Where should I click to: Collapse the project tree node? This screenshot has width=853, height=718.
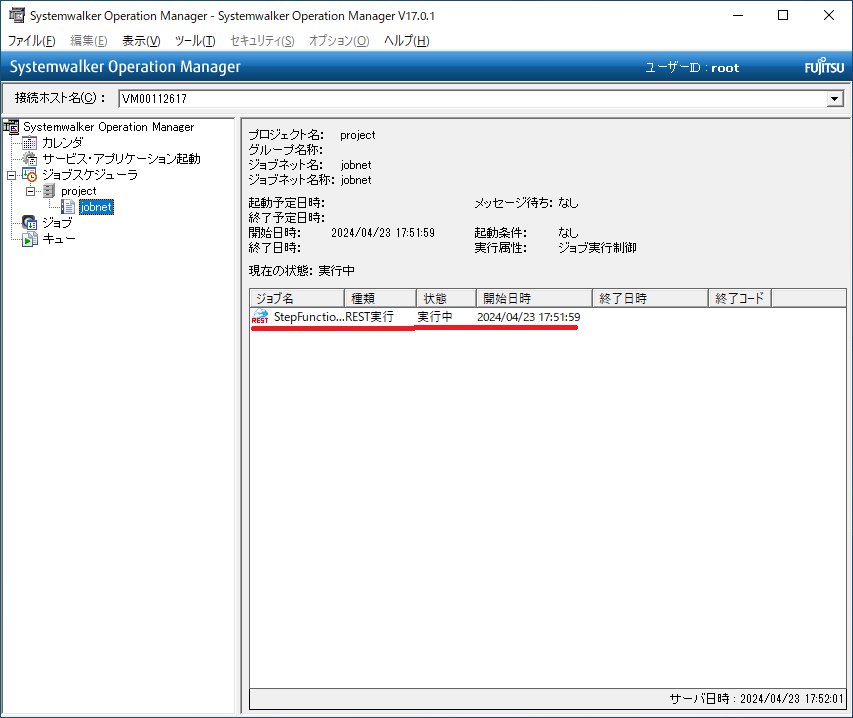coord(30,191)
